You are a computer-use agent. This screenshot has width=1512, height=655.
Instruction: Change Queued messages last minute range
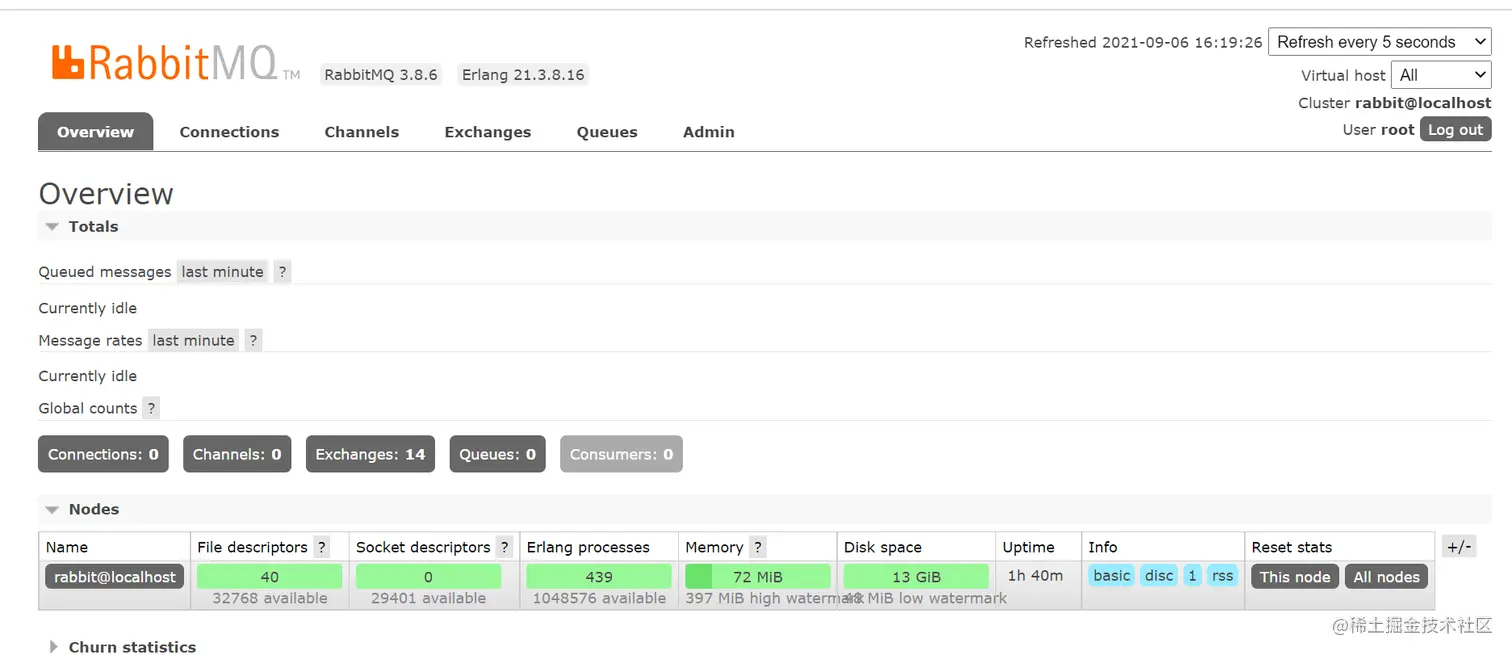pyautogui.click(x=222, y=272)
